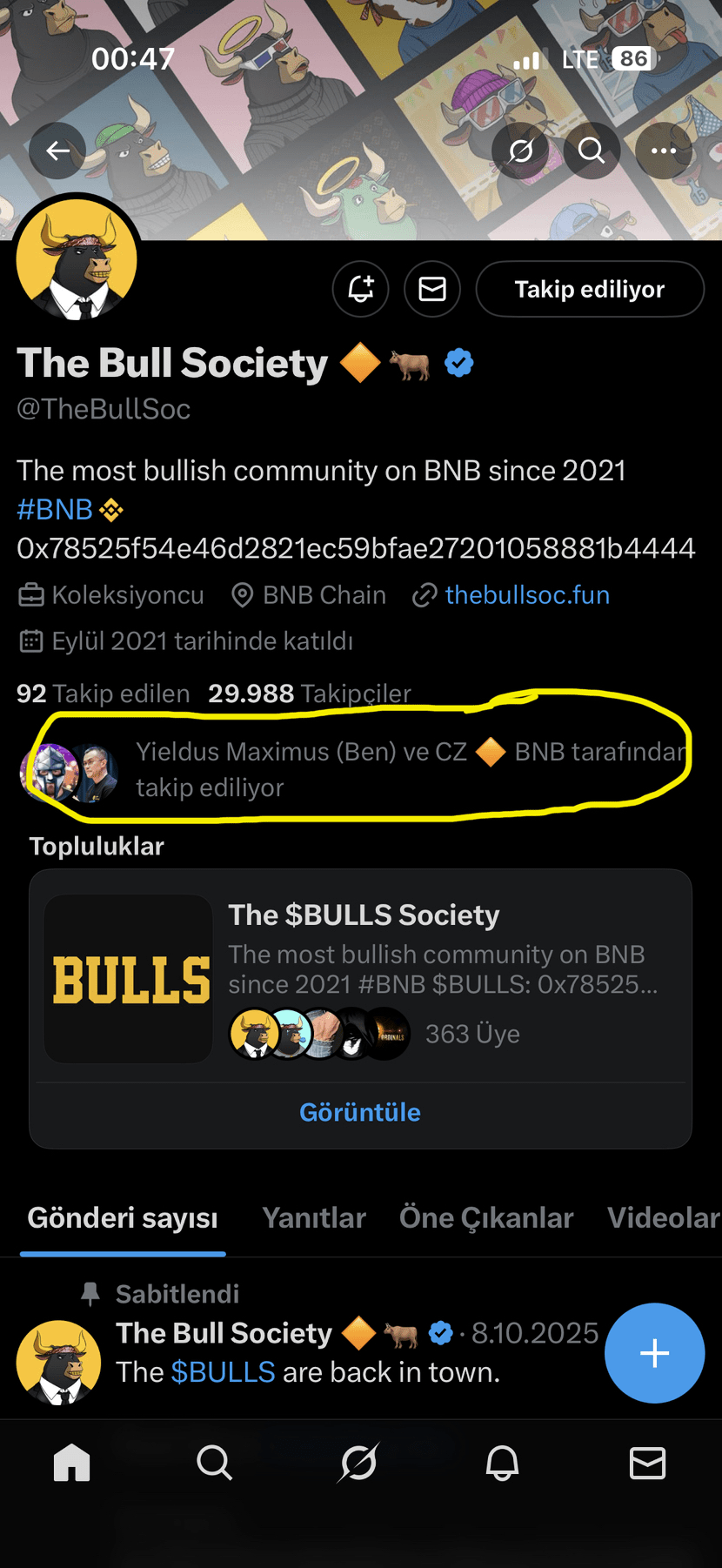The height and width of the screenshot is (1568, 722).
Task: Tap the profile search magnifier icon
Action: pos(592,151)
